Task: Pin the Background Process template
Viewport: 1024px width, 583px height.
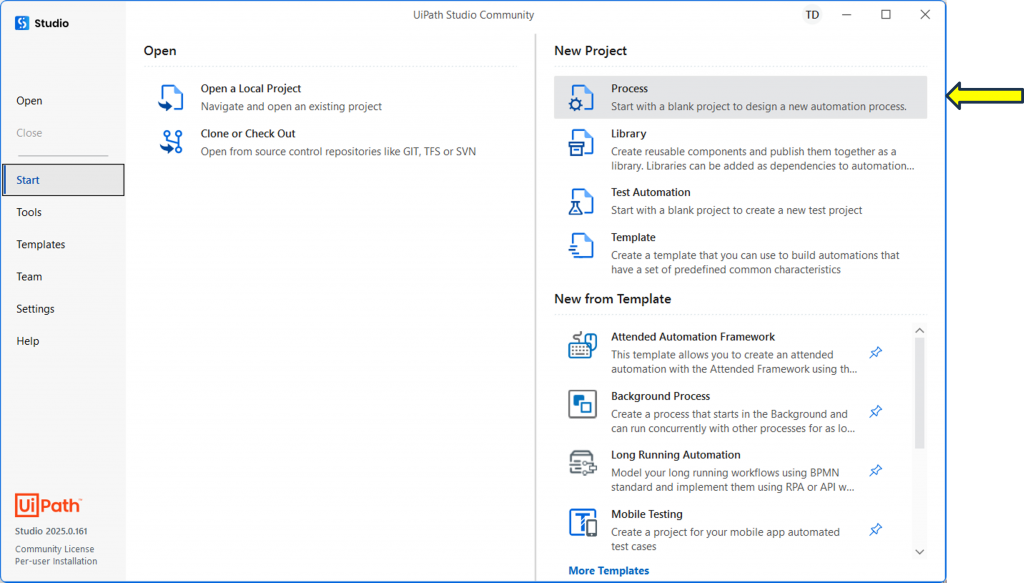Action: [876, 411]
